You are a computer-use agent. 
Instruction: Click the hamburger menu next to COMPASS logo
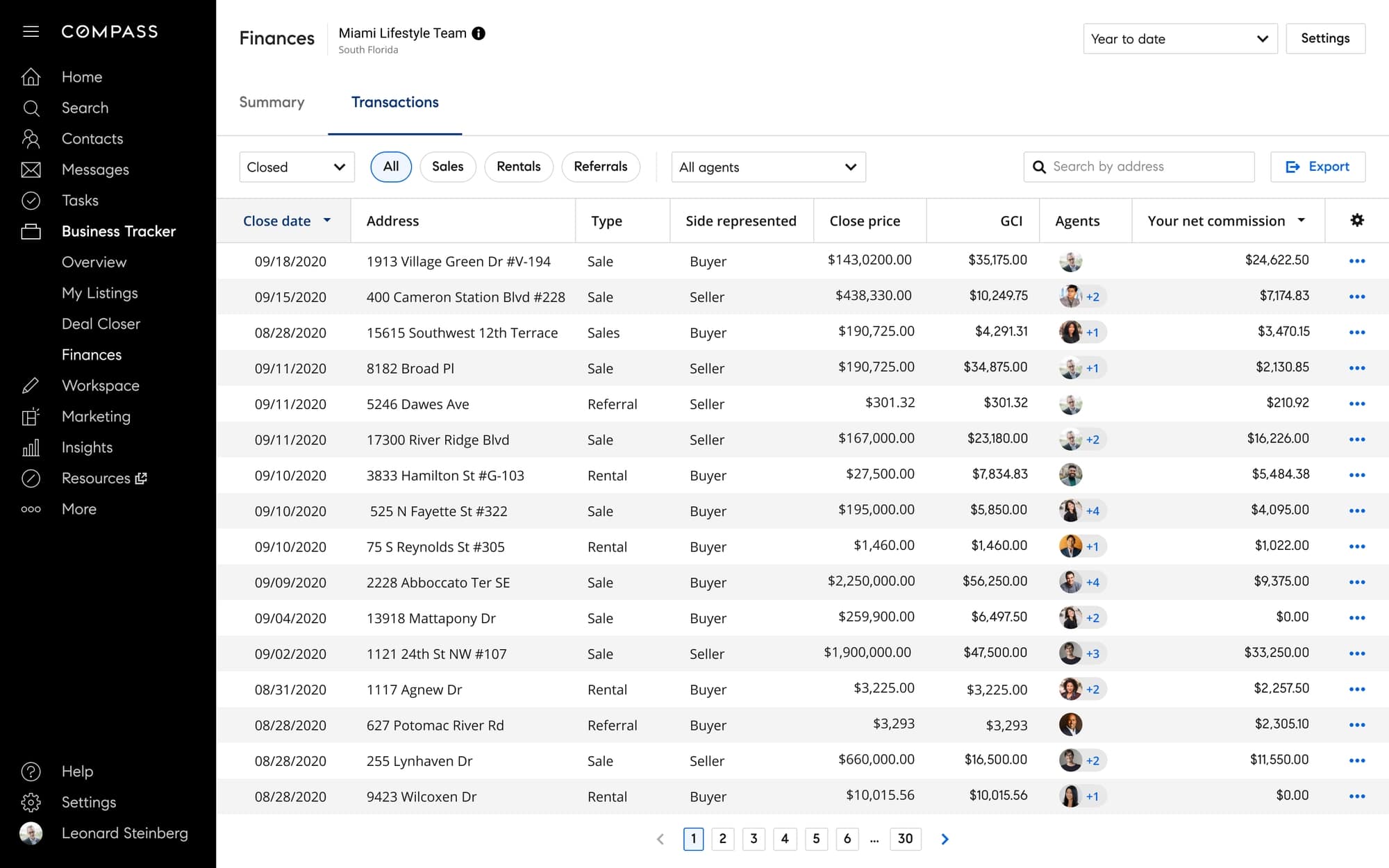coord(31,31)
